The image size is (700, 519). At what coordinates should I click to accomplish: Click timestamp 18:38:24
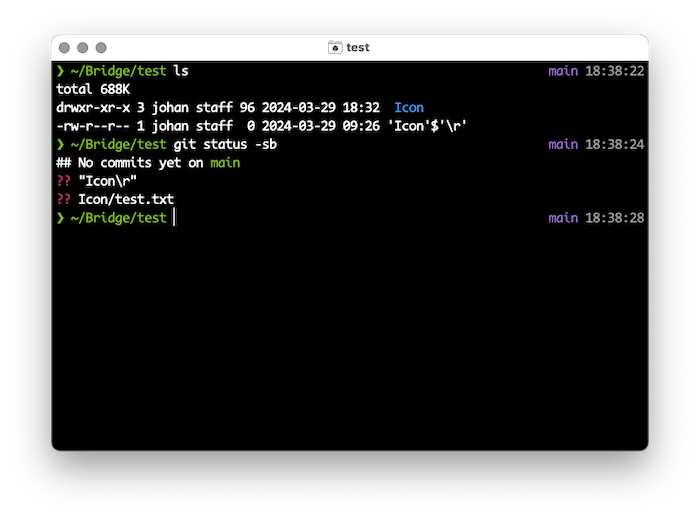pos(615,144)
